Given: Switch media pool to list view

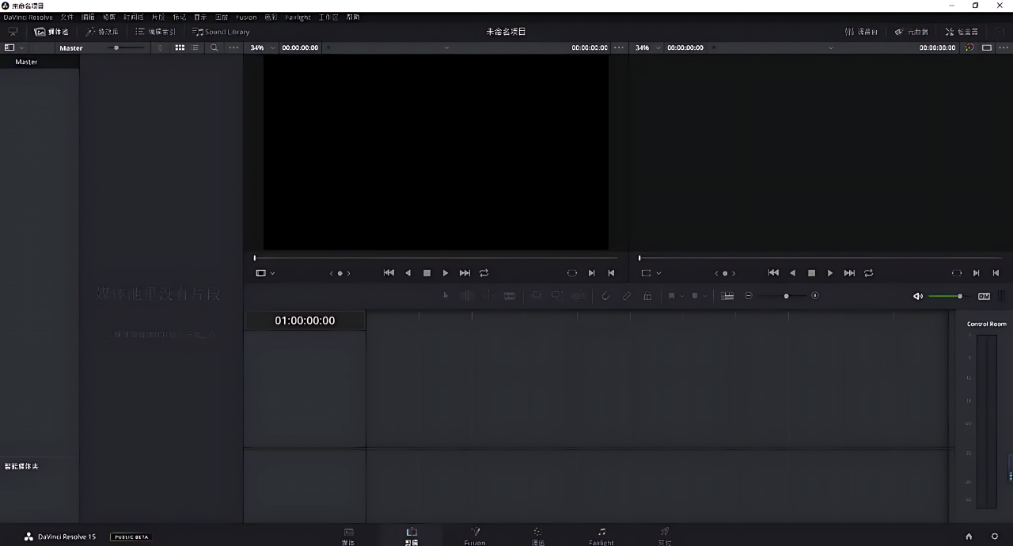Looking at the screenshot, I should pos(195,48).
